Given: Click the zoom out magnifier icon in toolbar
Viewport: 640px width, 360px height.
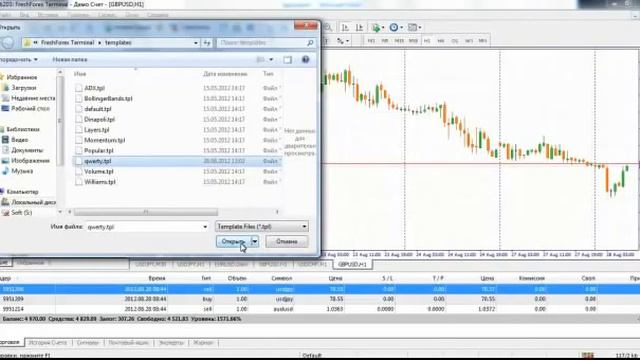Looking at the screenshot, I should click(x=328, y=27).
